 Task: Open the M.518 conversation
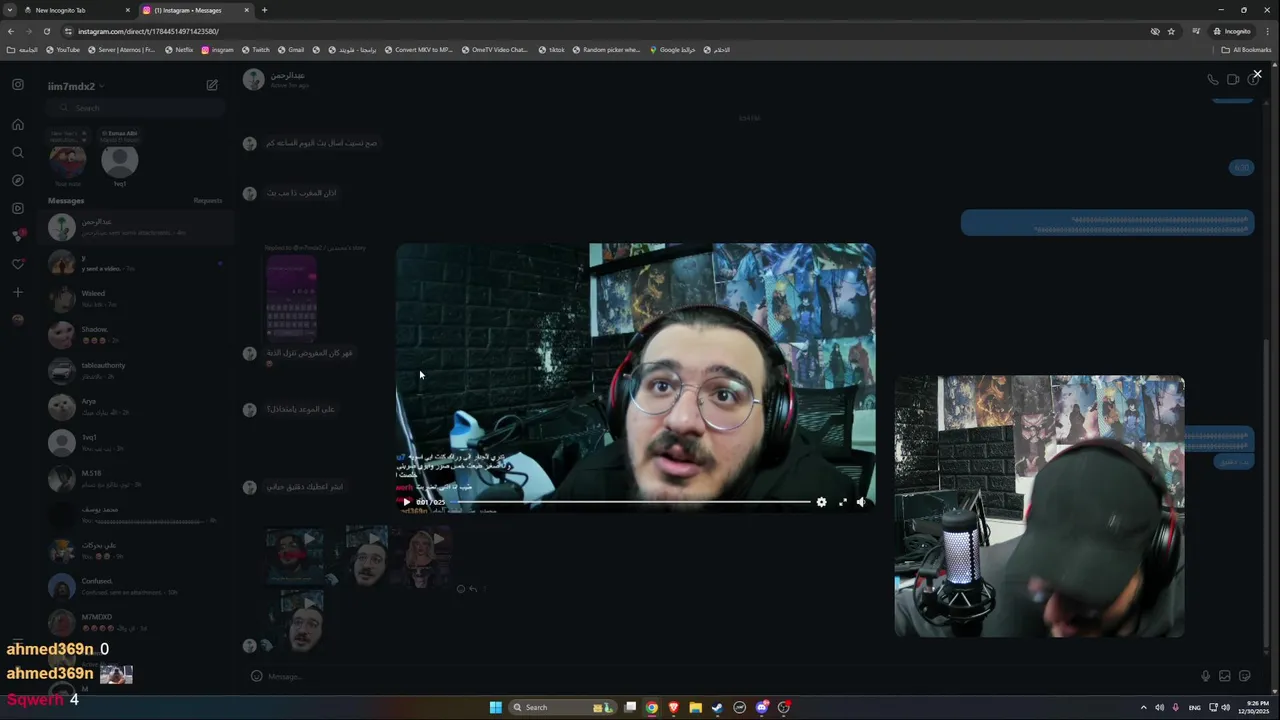[x=134, y=479]
